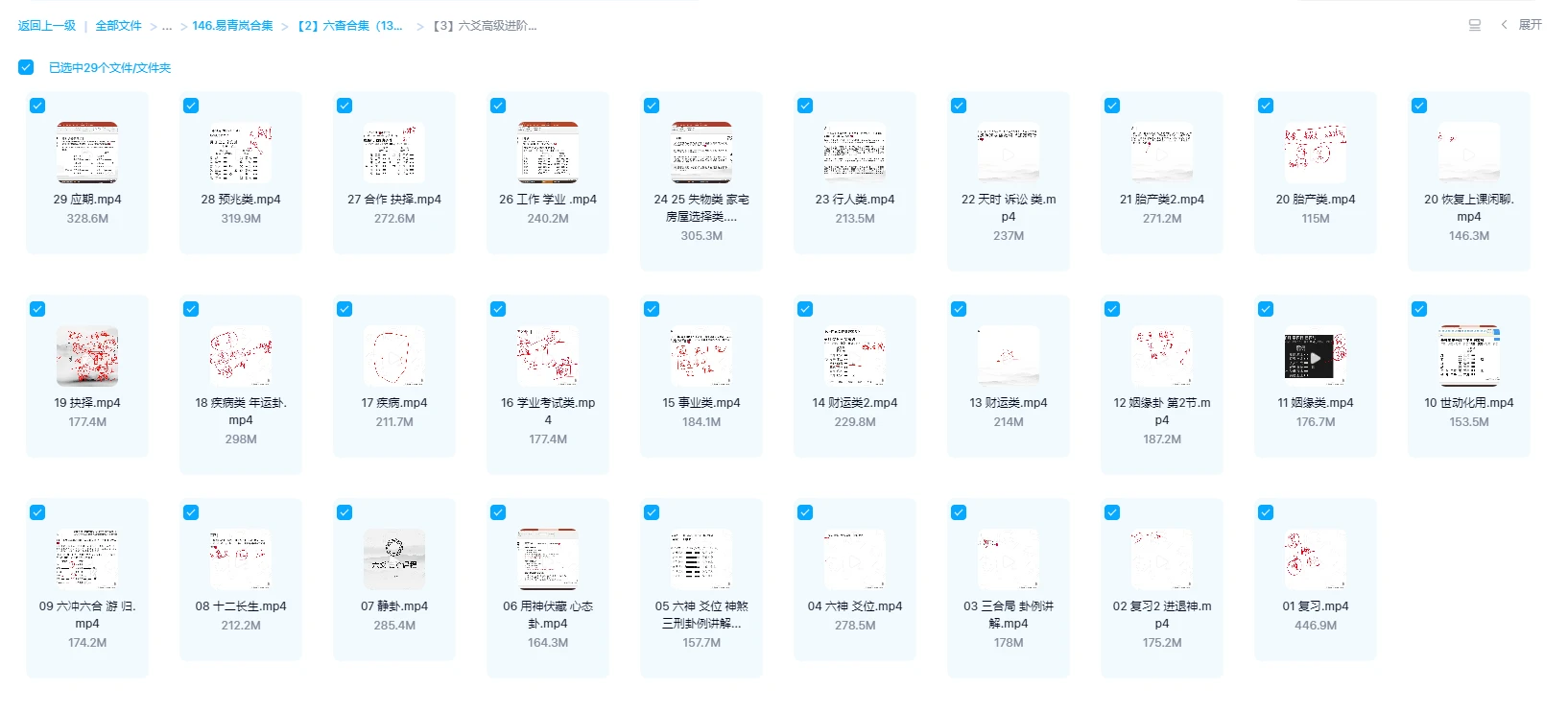Click the file name 27 合作 抉择.mp4
Viewport: 1568px width, 712px height.
pos(394,200)
